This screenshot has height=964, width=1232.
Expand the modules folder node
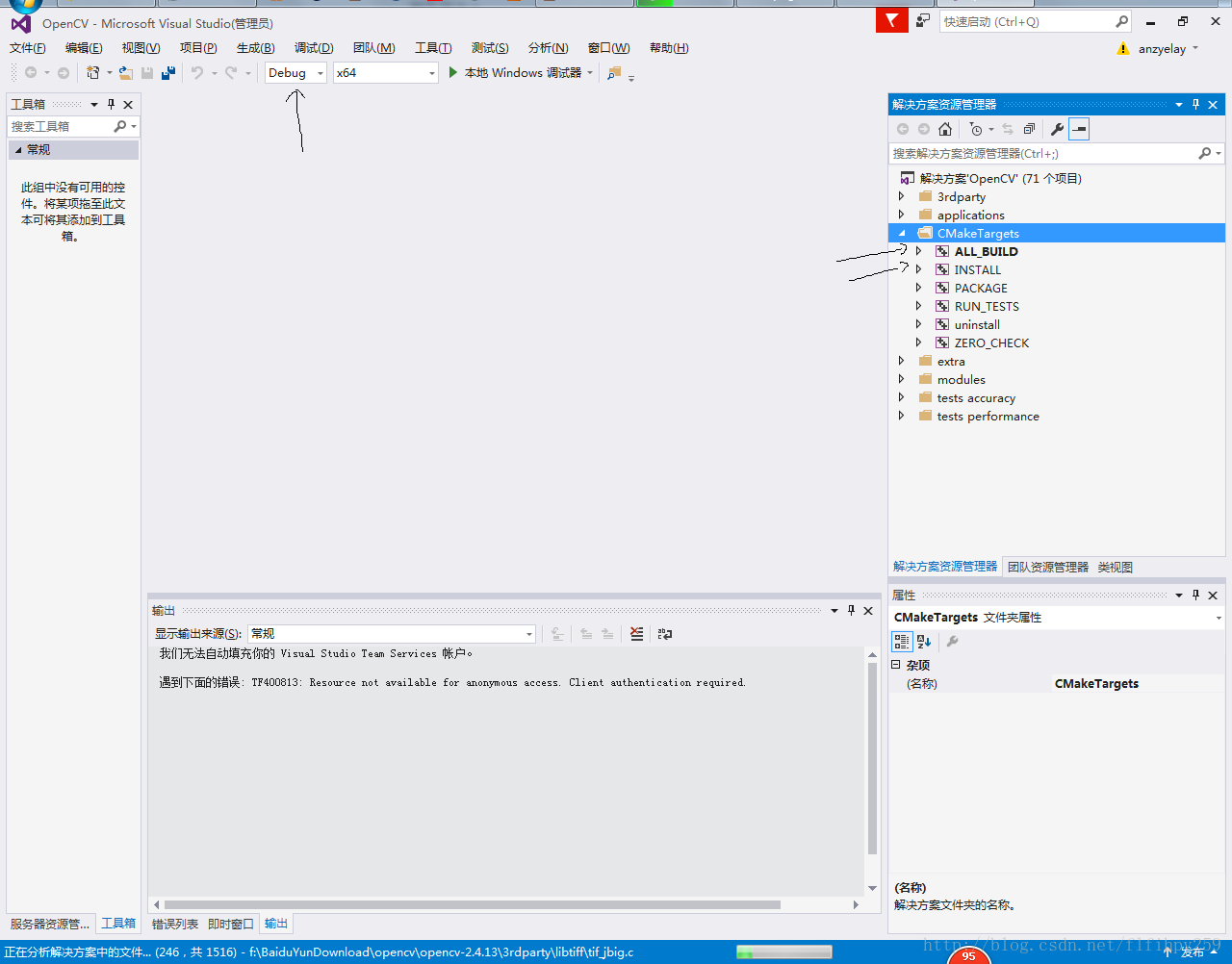[x=902, y=379]
